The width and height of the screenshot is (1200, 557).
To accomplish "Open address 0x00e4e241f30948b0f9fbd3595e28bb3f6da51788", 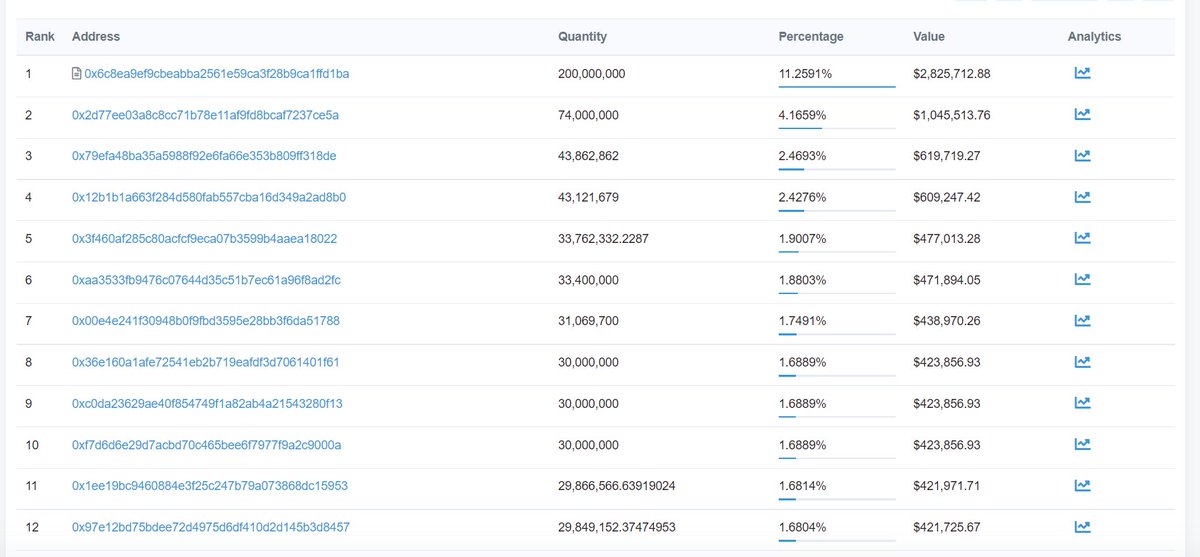I will coord(206,321).
